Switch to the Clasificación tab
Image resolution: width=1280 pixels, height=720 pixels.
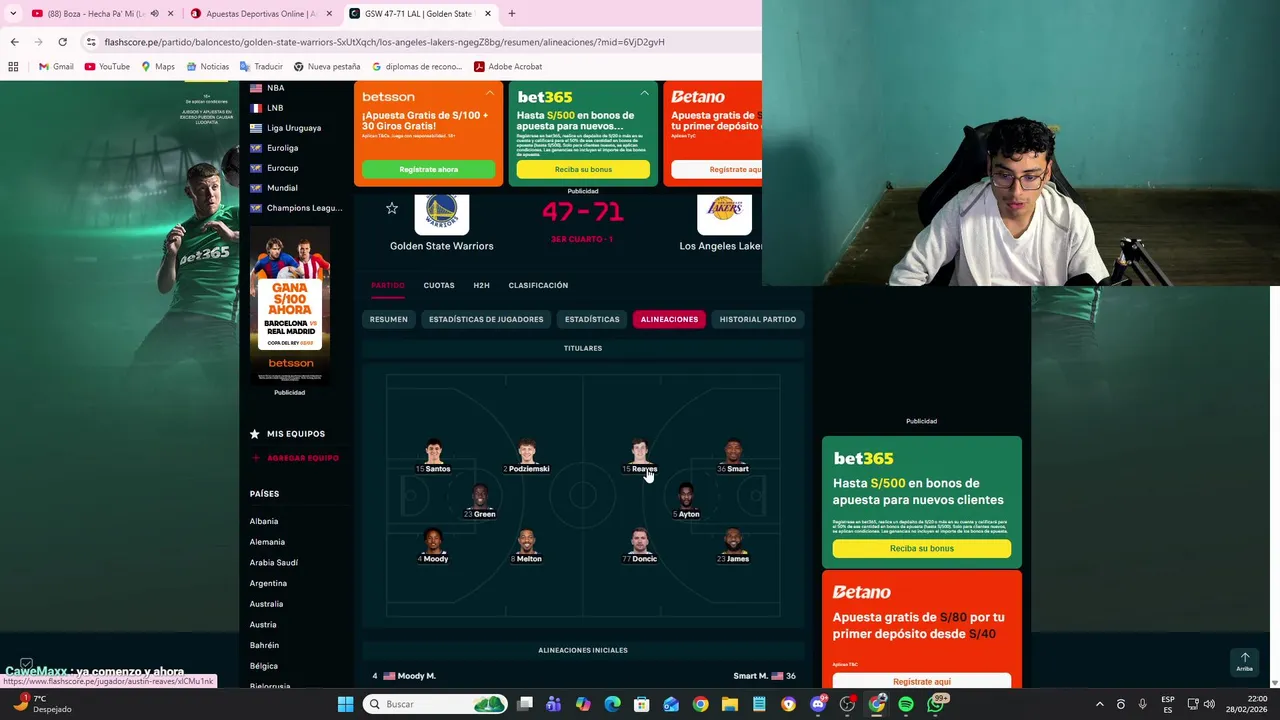(x=538, y=285)
